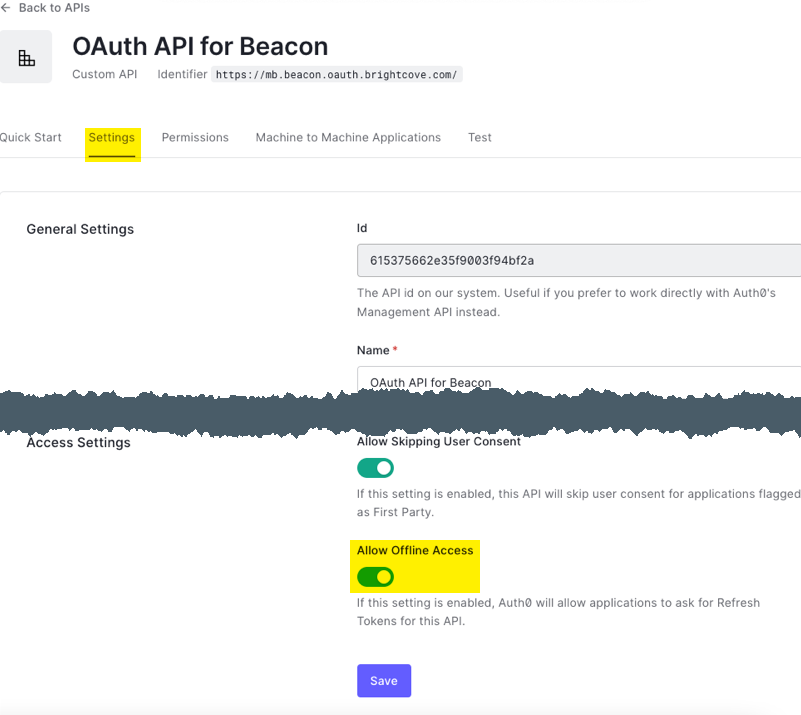801x715 pixels.
Task: Switch to the Permissions tab
Action: coord(195,138)
